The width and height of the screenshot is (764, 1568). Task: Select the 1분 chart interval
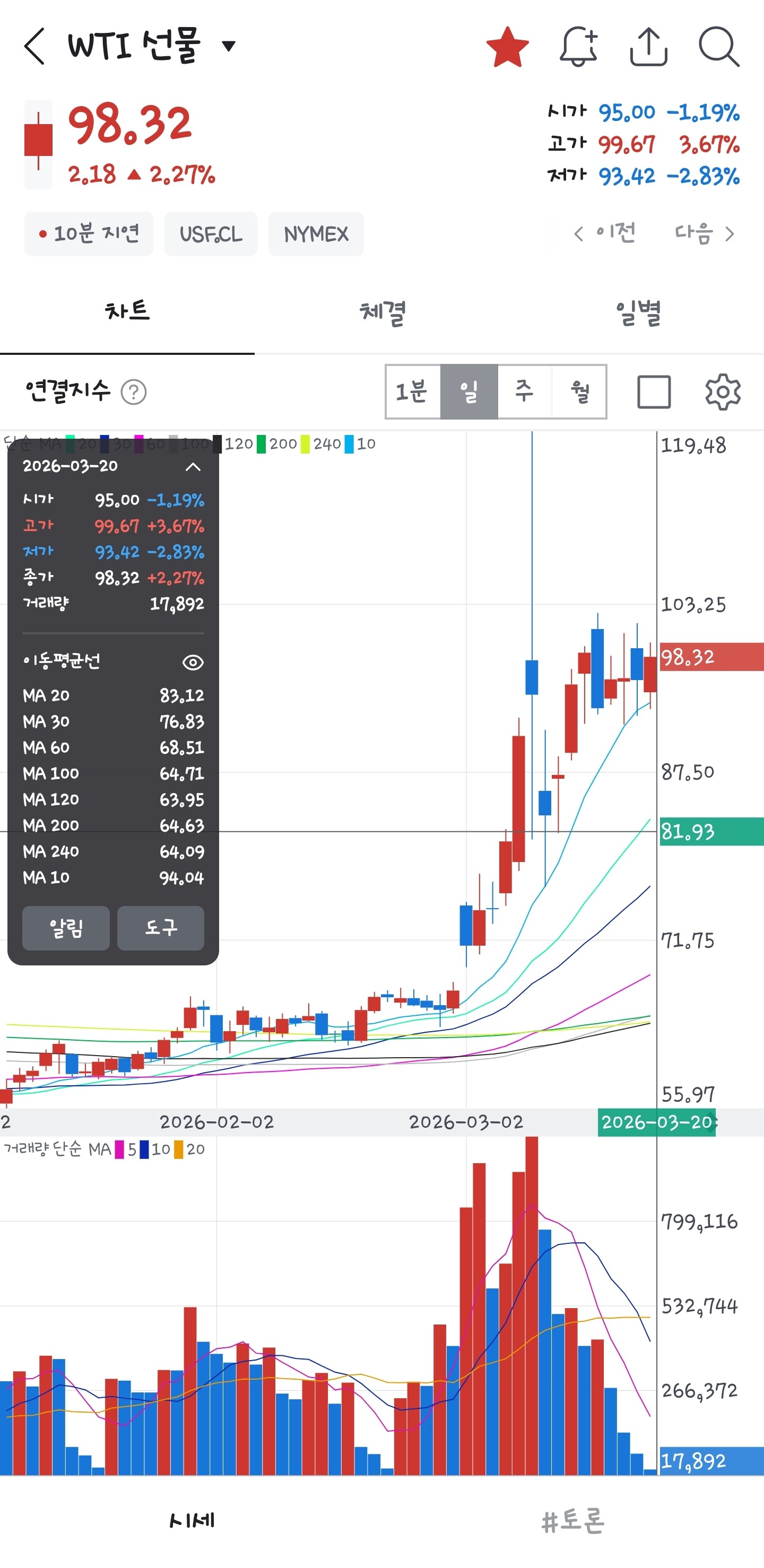point(412,392)
